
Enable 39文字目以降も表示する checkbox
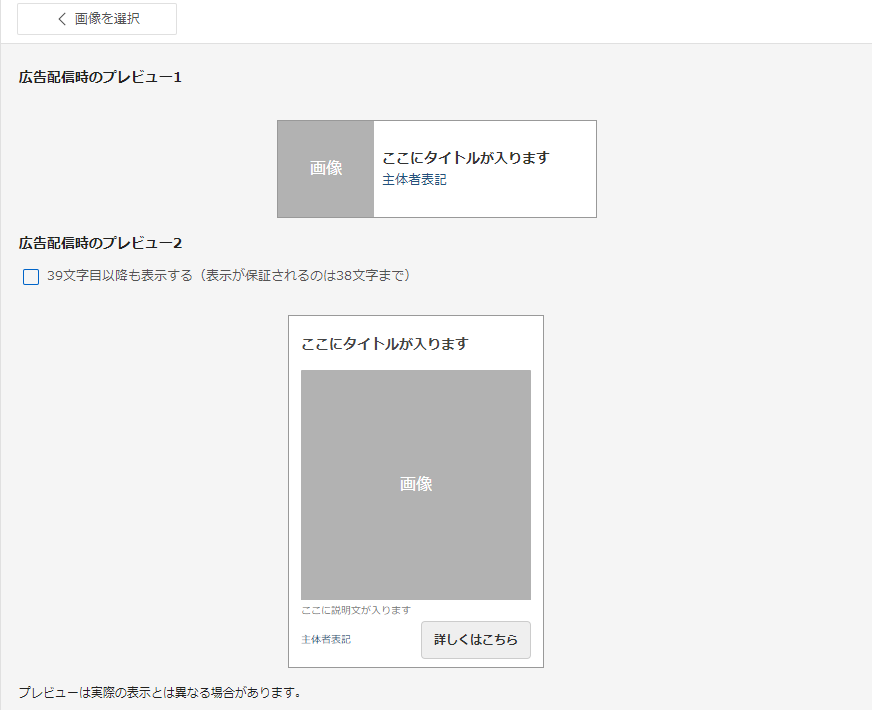31,276
